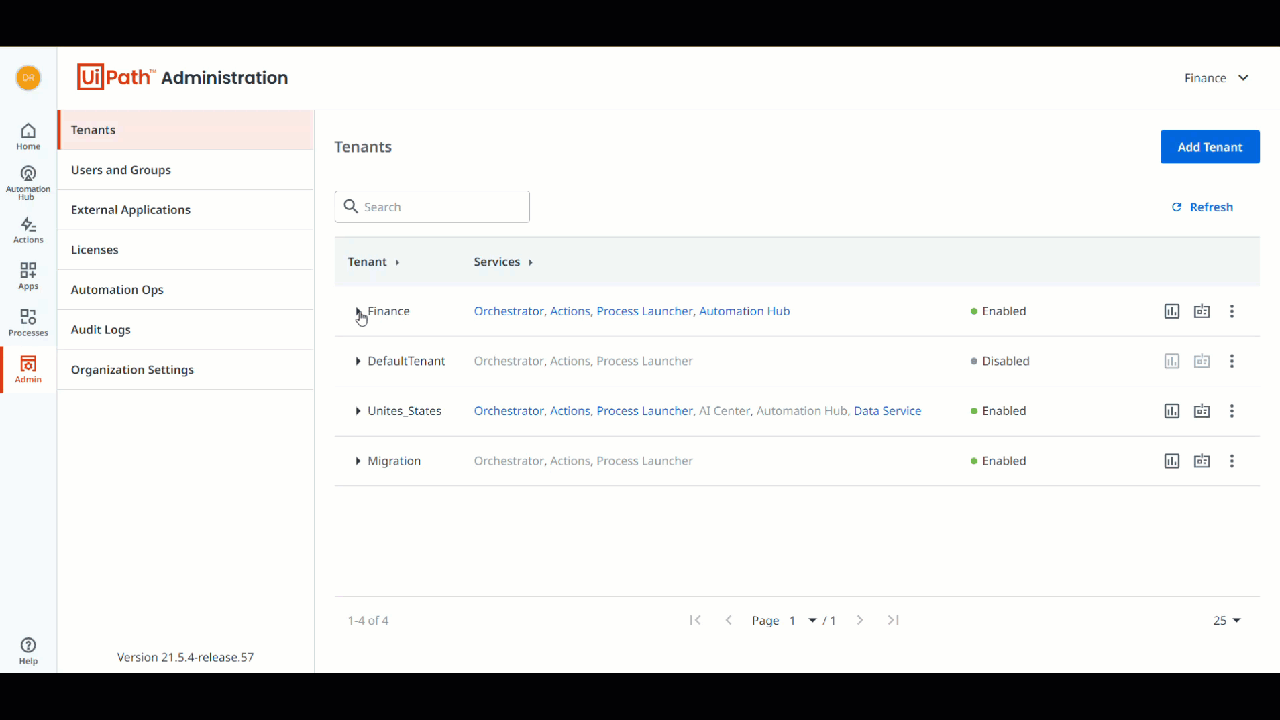Click the Add Tenant button
The width and height of the screenshot is (1280, 720).
click(1210, 147)
